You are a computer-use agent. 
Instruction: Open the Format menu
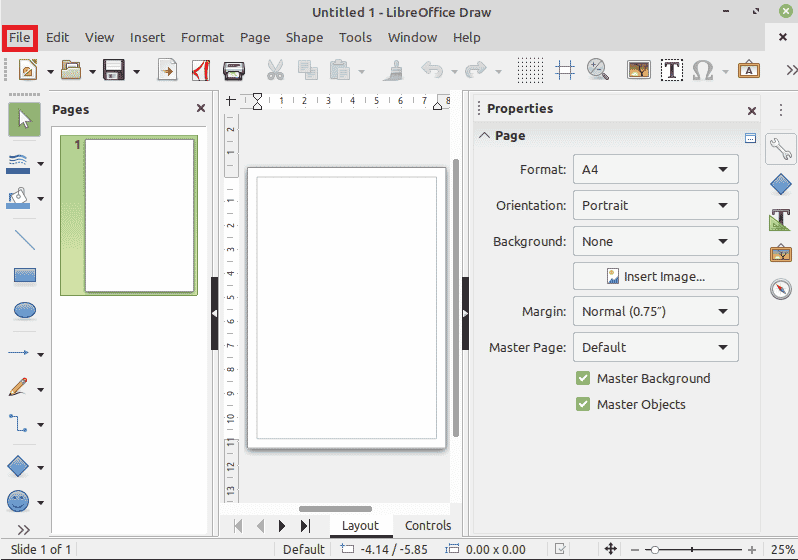202,38
